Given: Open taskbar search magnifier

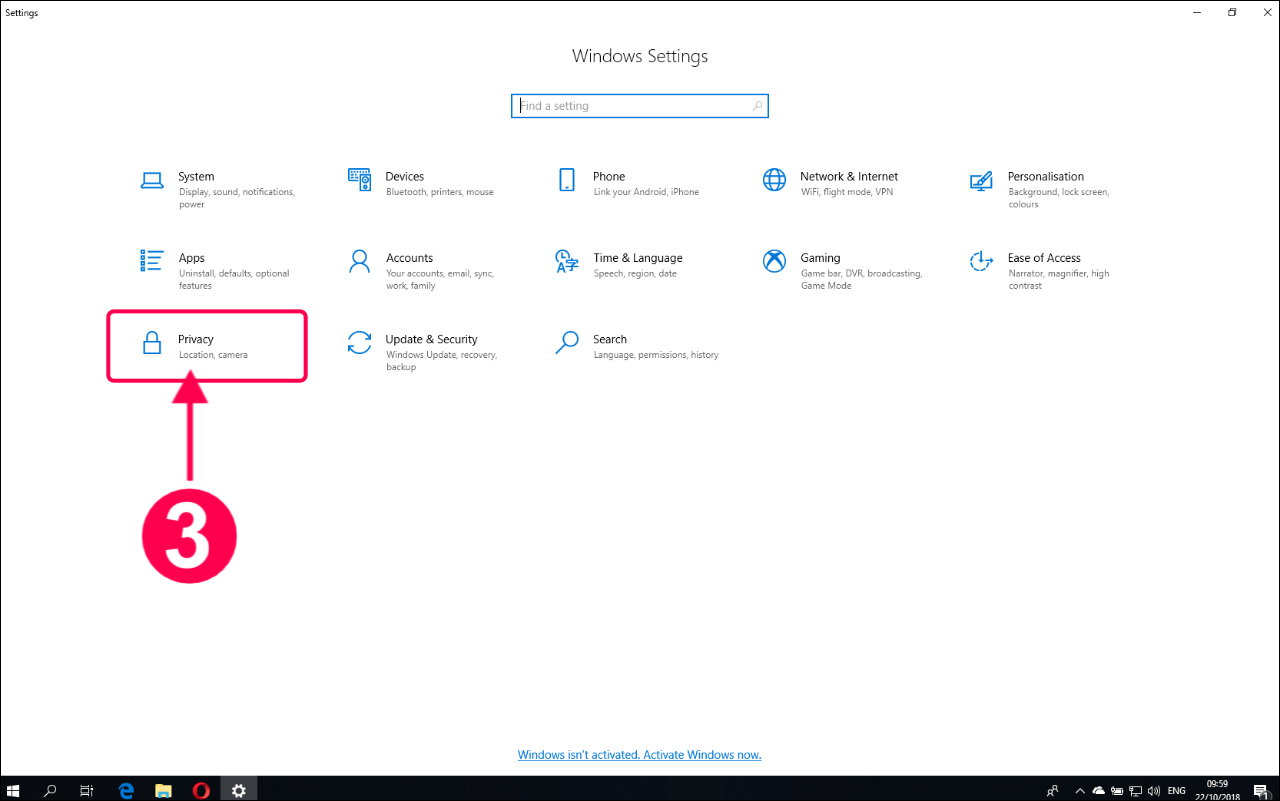Looking at the screenshot, I should [x=51, y=790].
